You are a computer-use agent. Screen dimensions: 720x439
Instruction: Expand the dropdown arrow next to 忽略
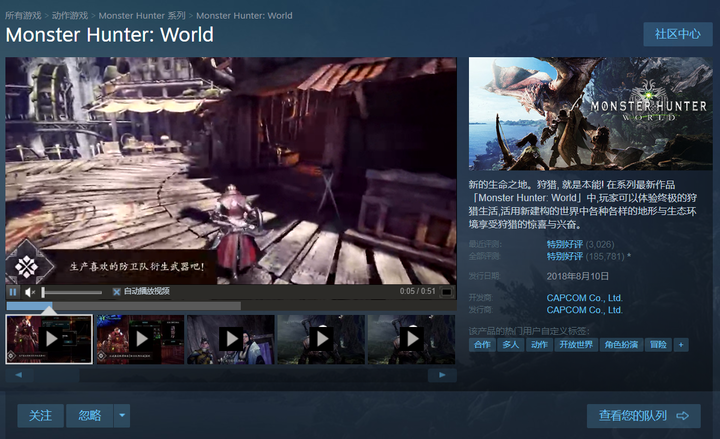122,415
